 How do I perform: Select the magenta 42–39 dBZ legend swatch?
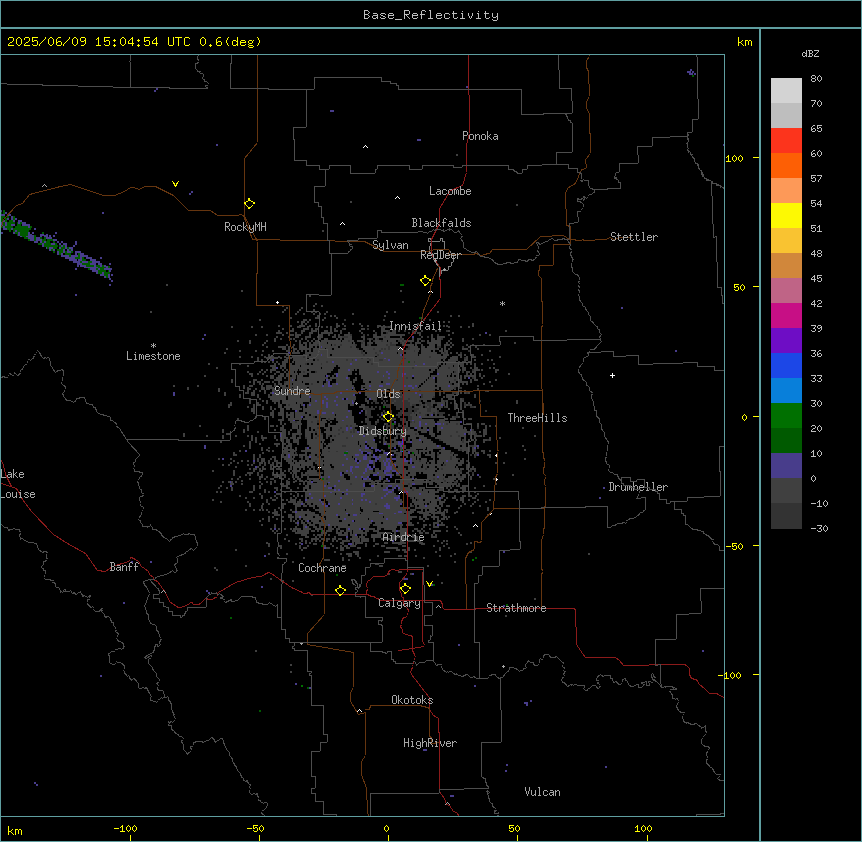(786, 315)
